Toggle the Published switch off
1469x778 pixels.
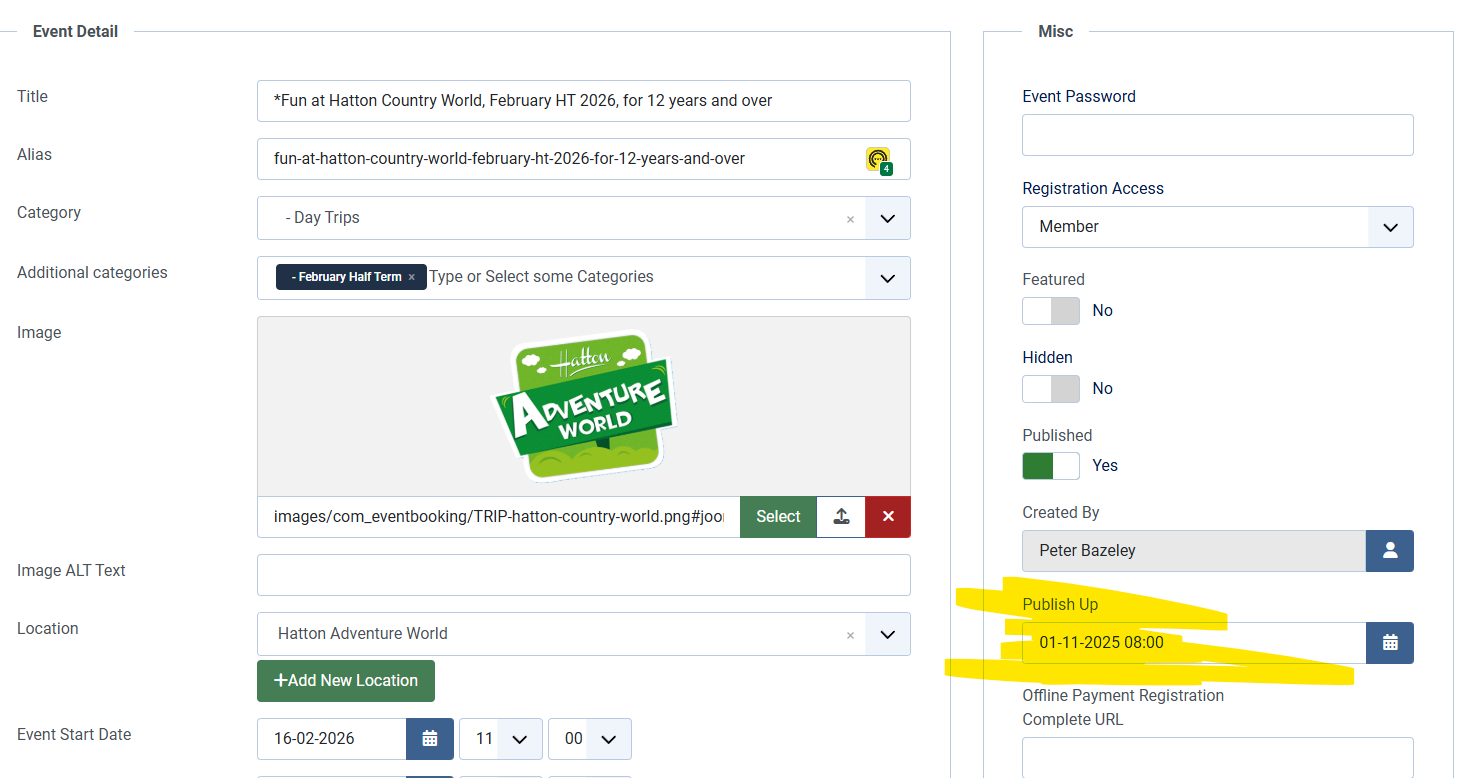coord(1051,466)
